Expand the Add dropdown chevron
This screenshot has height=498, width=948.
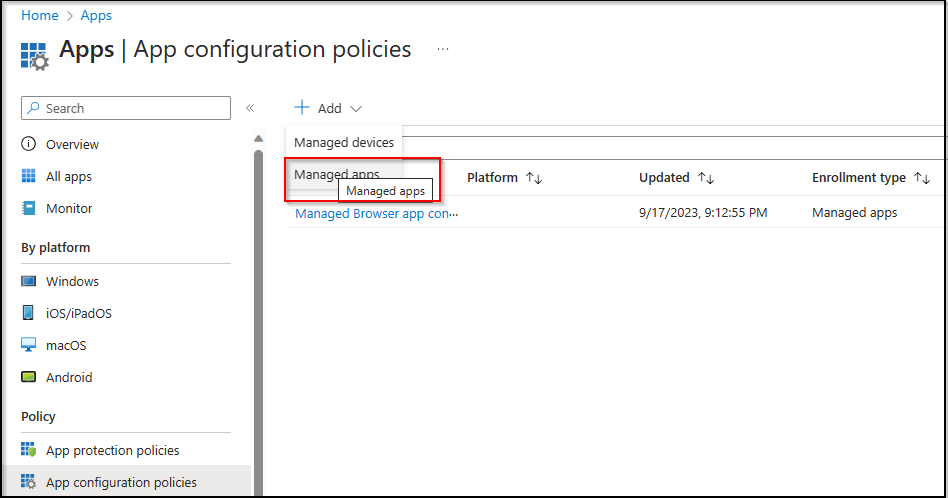356,108
